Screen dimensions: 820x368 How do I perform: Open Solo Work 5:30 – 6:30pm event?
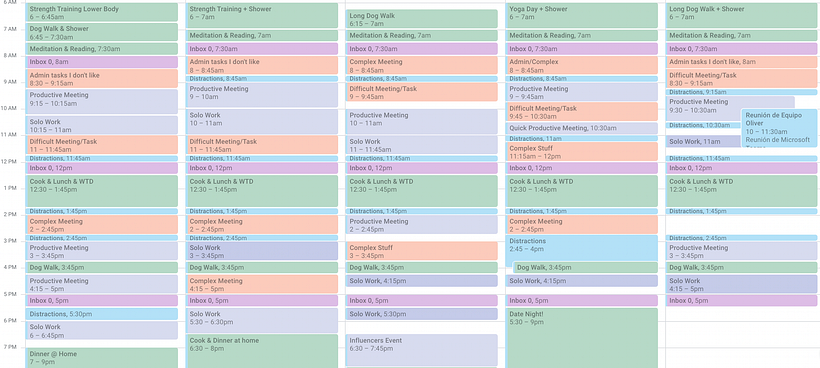[262, 320]
